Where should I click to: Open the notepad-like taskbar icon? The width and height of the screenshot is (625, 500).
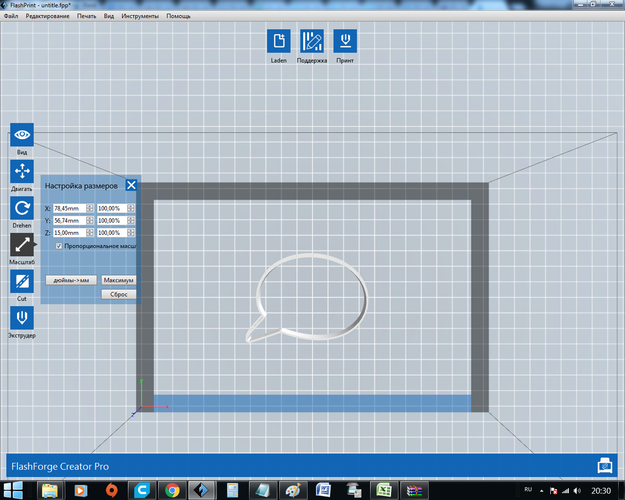click(x=263, y=490)
